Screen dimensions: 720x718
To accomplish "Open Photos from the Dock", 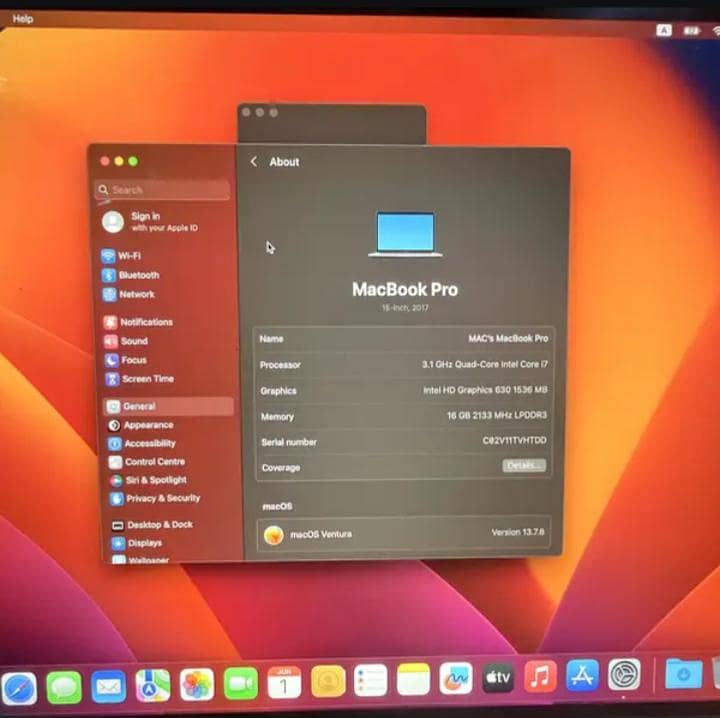I will click(197, 684).
